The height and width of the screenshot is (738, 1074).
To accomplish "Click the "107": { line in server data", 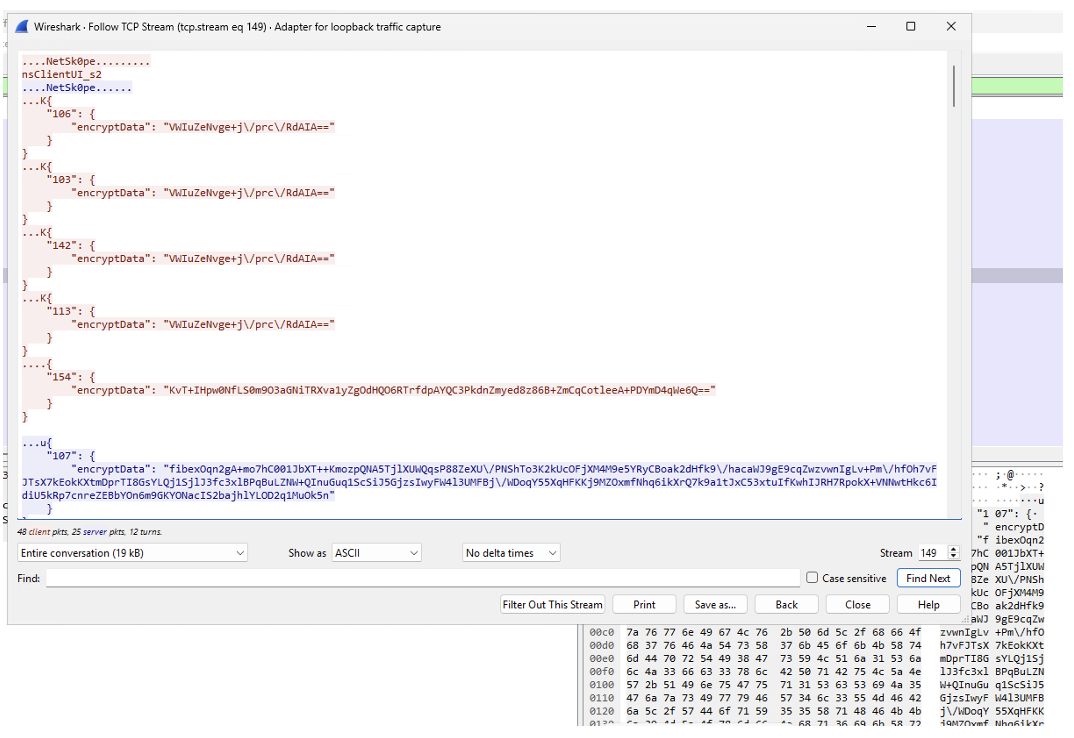I will pos(71,456).
